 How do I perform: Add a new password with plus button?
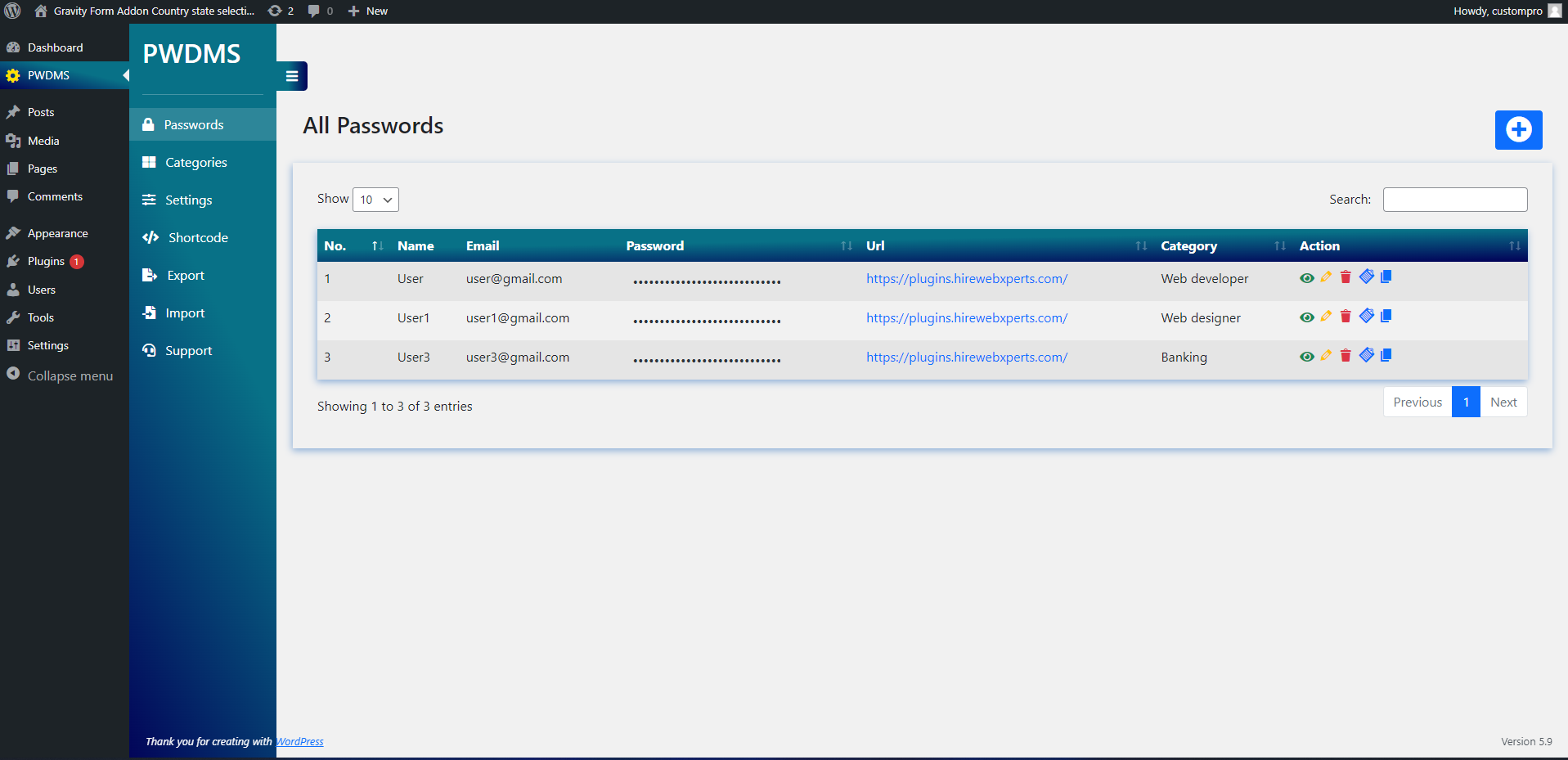(1519, 130)
